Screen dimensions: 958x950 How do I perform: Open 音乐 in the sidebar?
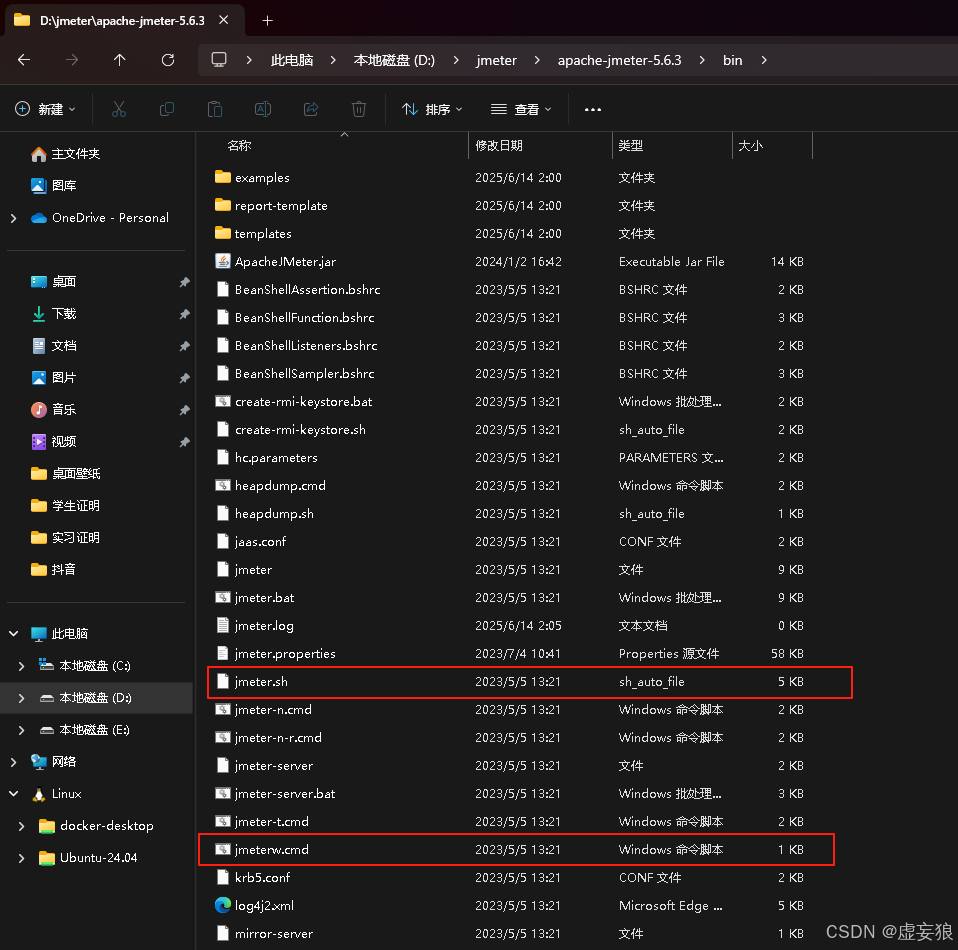64,409
